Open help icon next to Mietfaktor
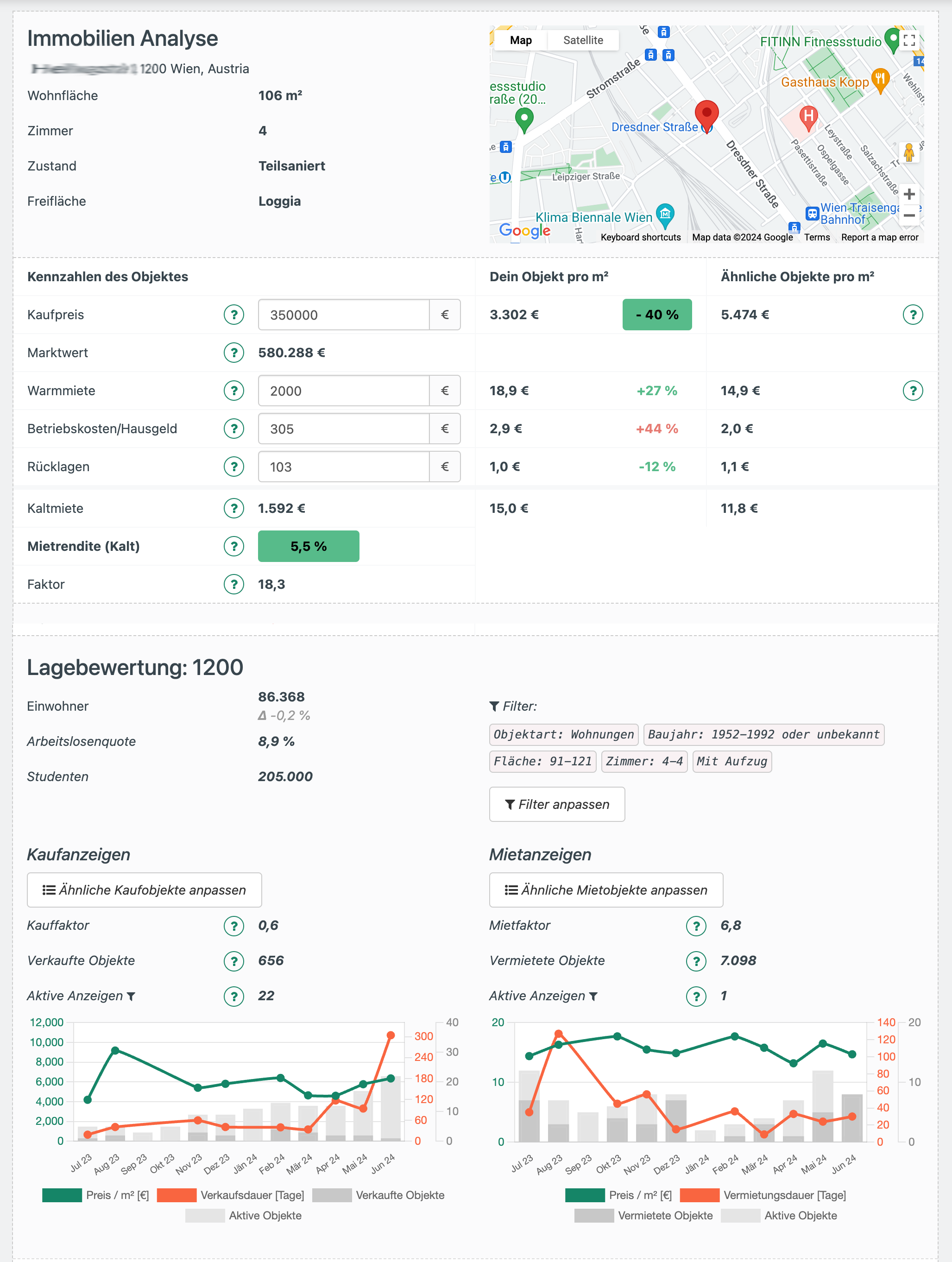 696,925
